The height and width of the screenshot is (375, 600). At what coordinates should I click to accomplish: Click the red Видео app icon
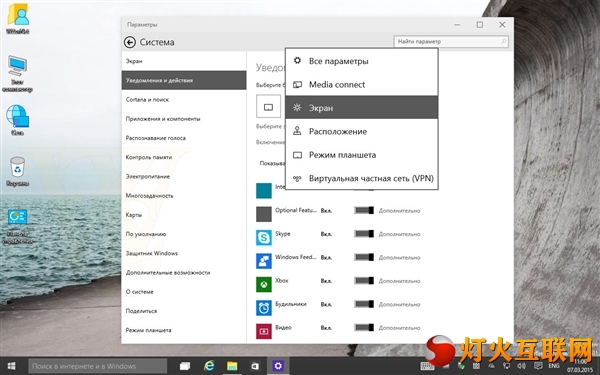264,331
